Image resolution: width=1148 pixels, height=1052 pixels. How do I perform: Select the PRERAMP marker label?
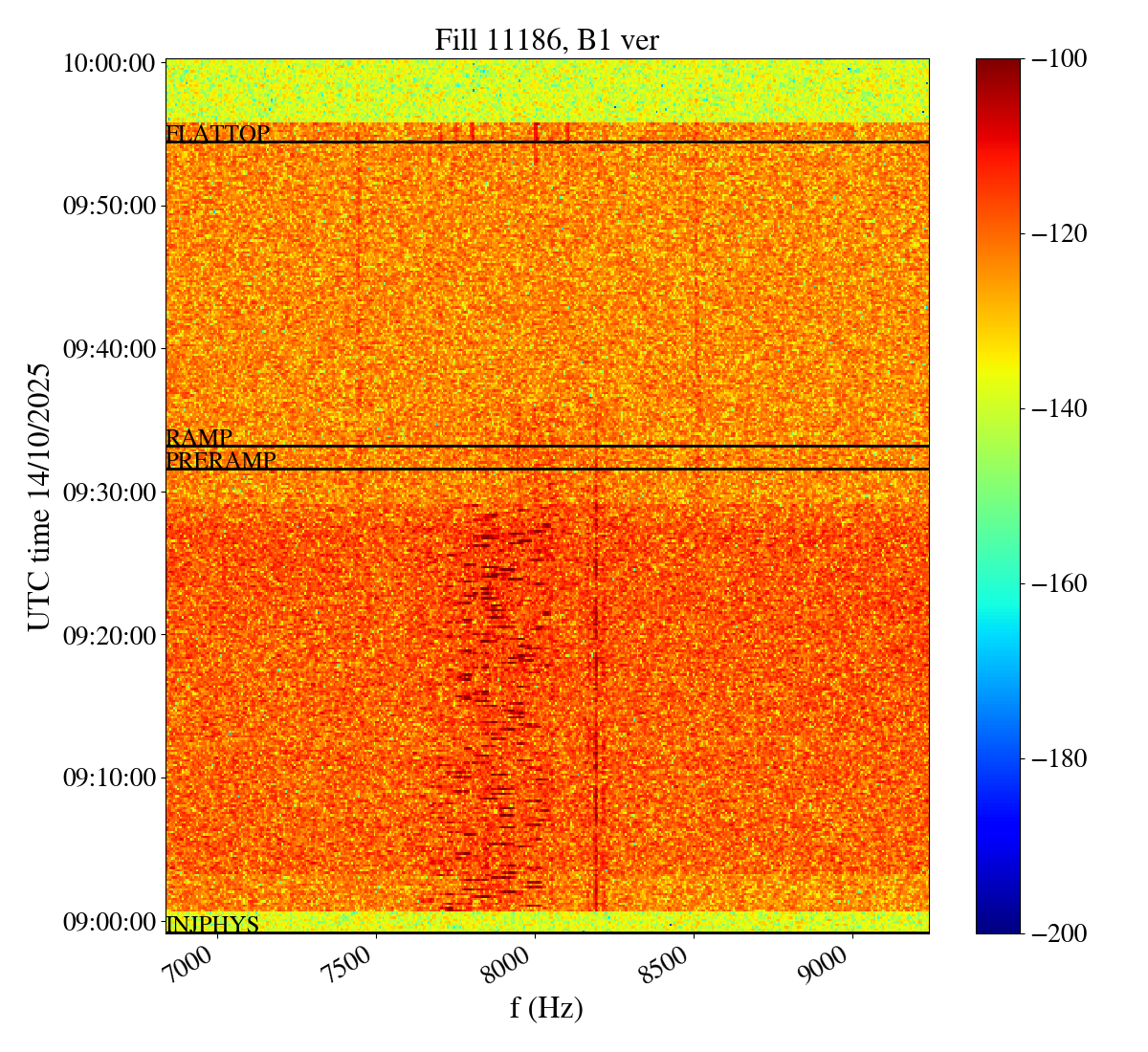[x=221, y=461]
